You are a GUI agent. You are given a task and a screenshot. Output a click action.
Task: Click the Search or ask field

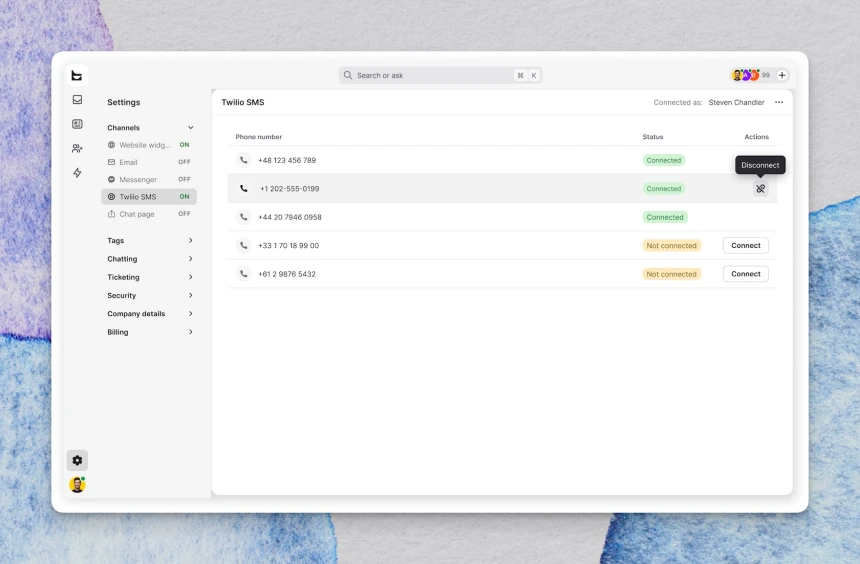pyautogui.click(x=440, y=75)
